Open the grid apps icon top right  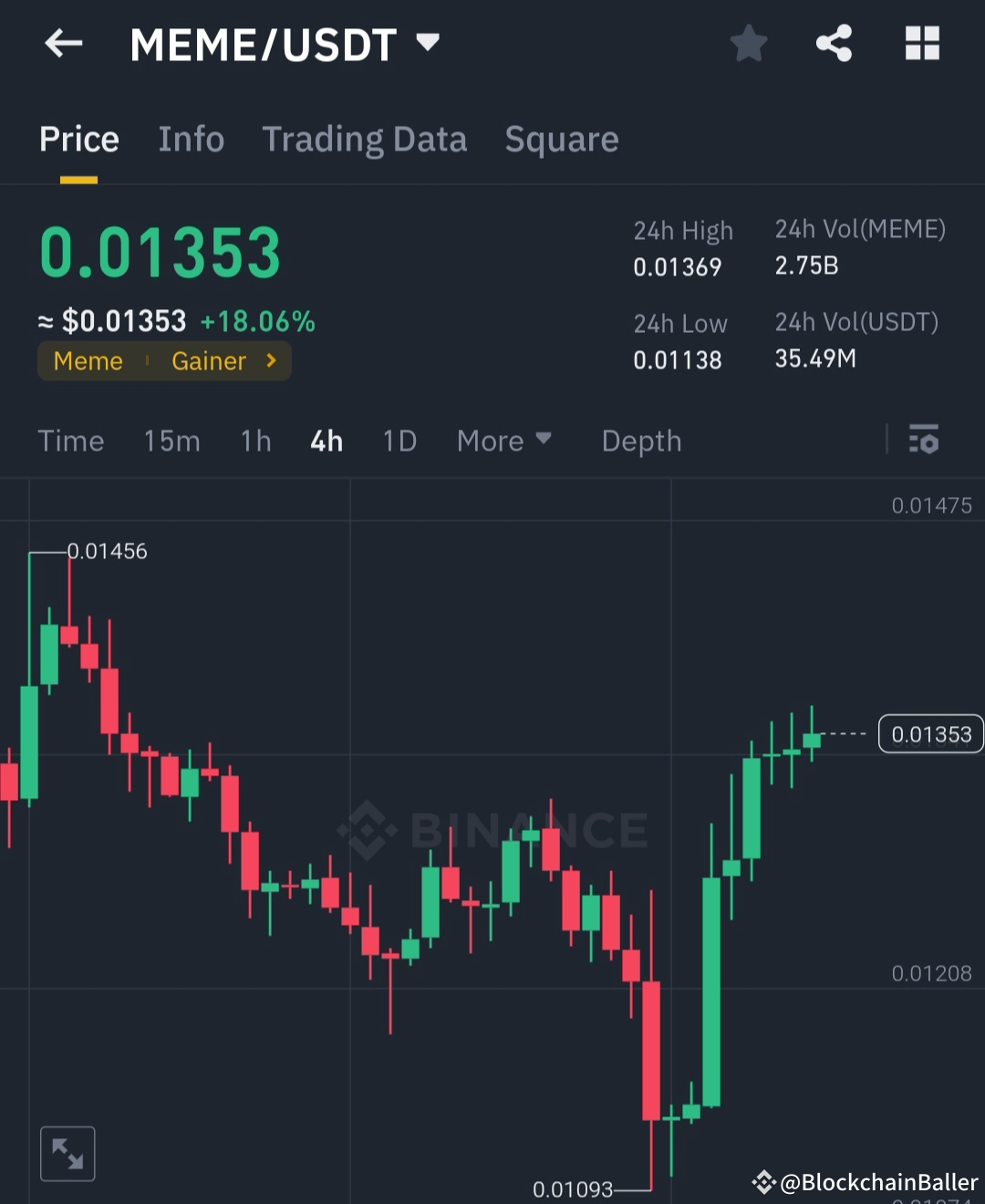pyautogui.click(x=921, y=43)
